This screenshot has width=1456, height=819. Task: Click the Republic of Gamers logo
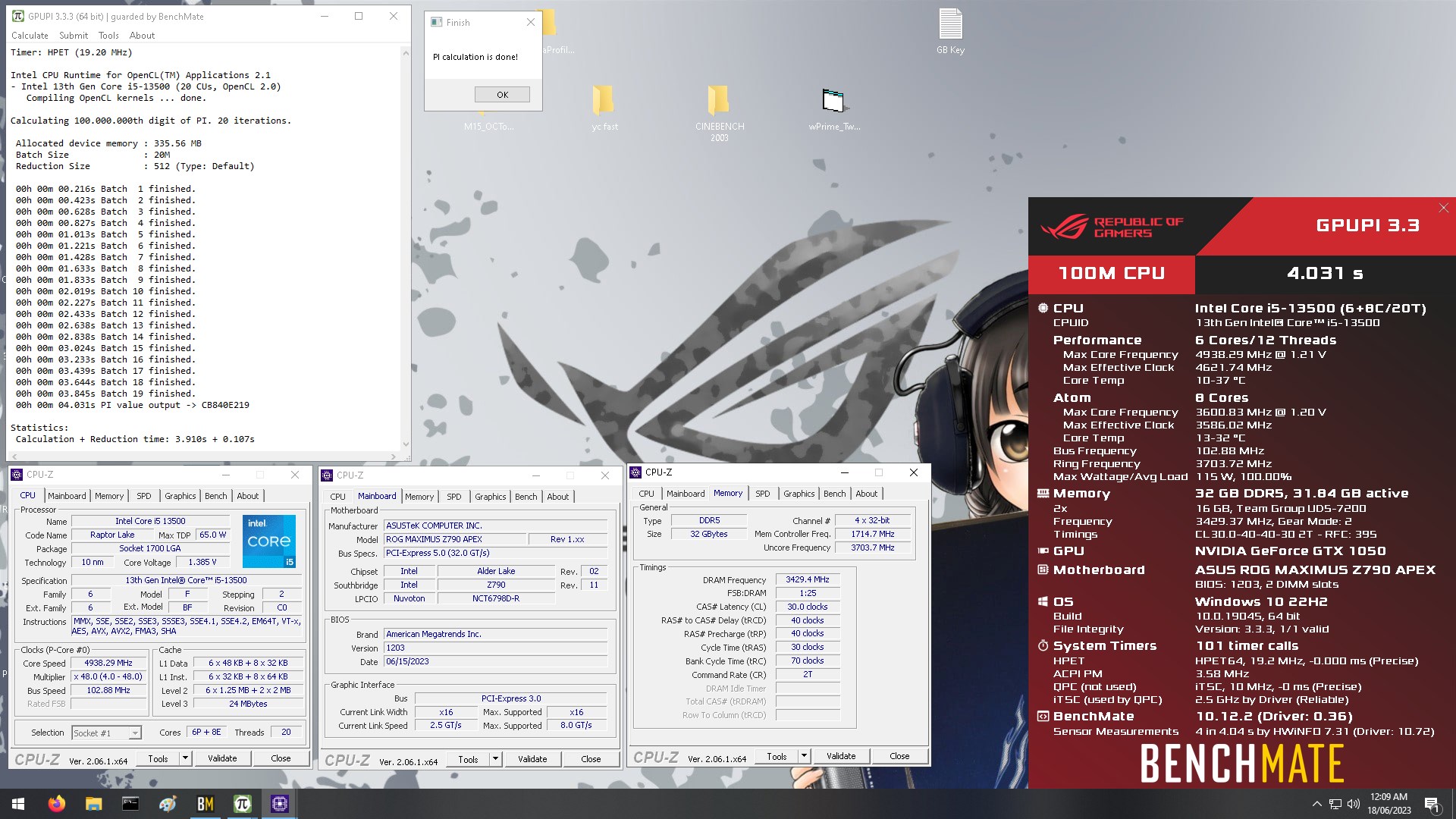(x=1112, y=227)
